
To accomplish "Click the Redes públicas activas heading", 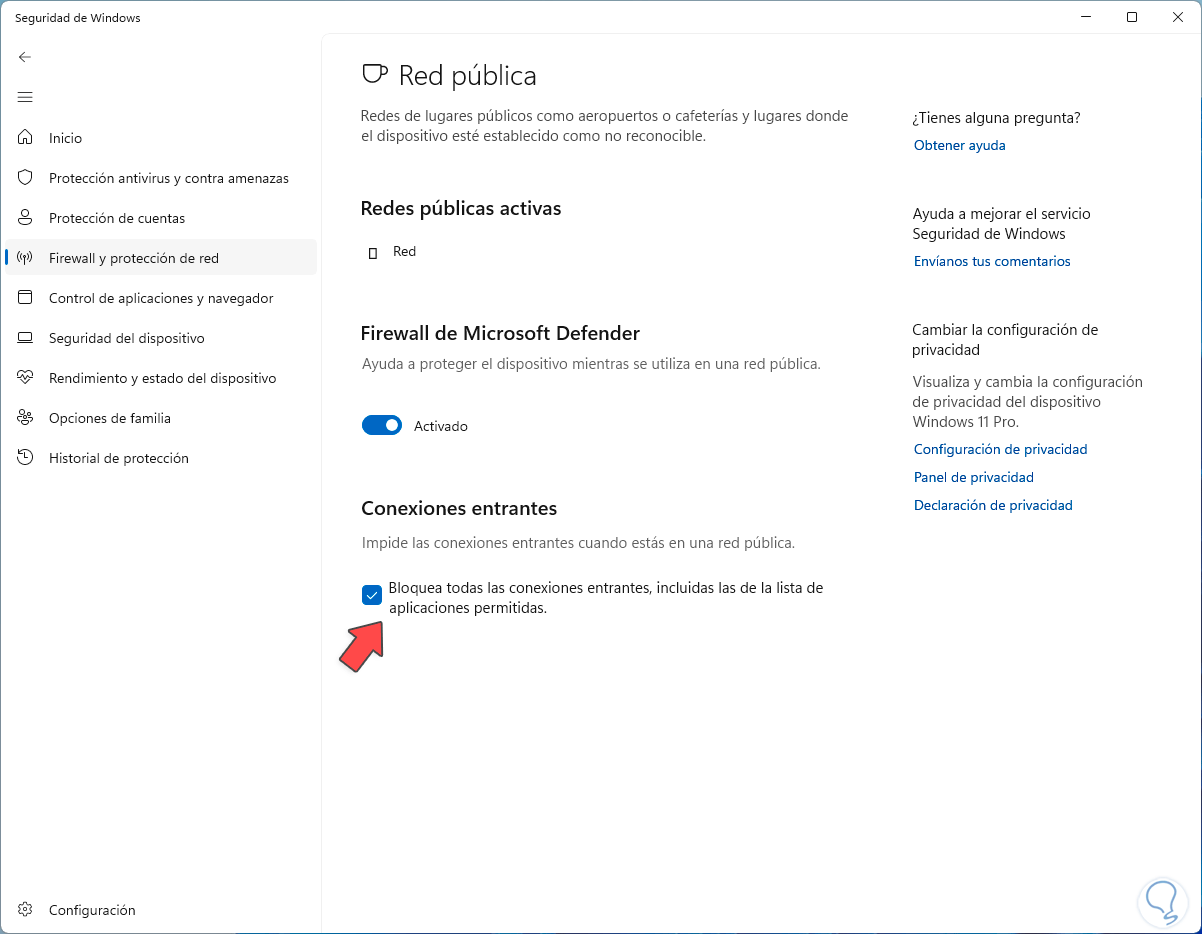I will tap(461, 208).
